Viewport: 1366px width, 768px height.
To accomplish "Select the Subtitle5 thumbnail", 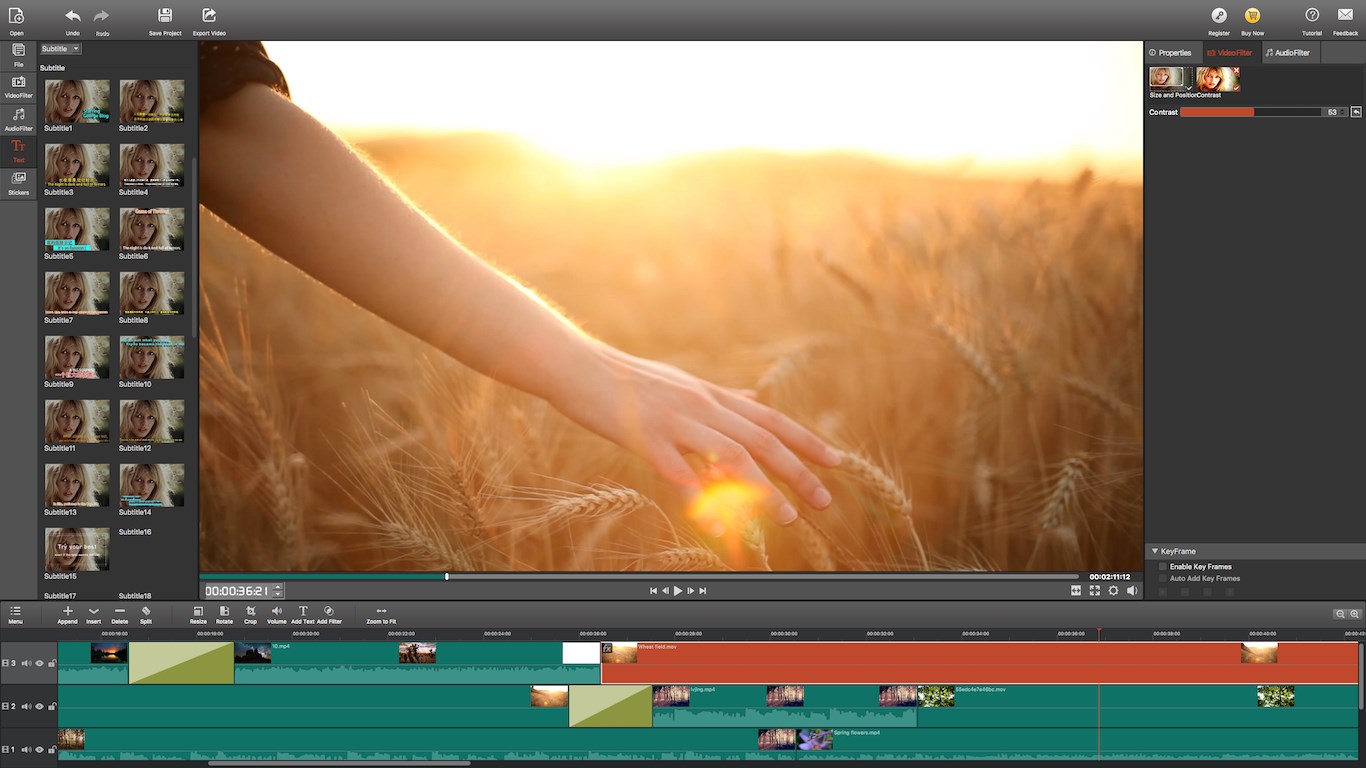I will (77, 229).
